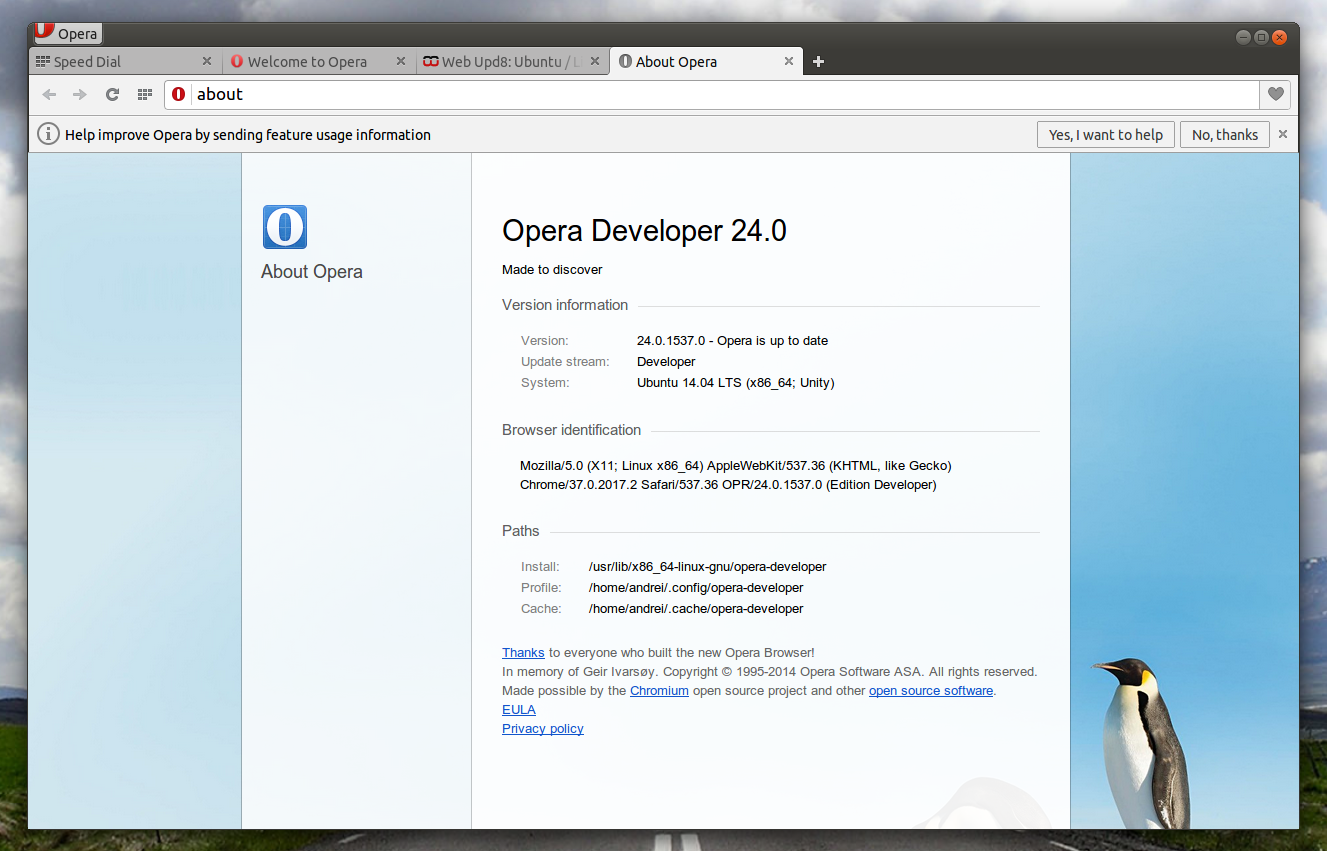Screen dimensions: 1327x851
Task: Select the About Opera tab
Action: 706,61
